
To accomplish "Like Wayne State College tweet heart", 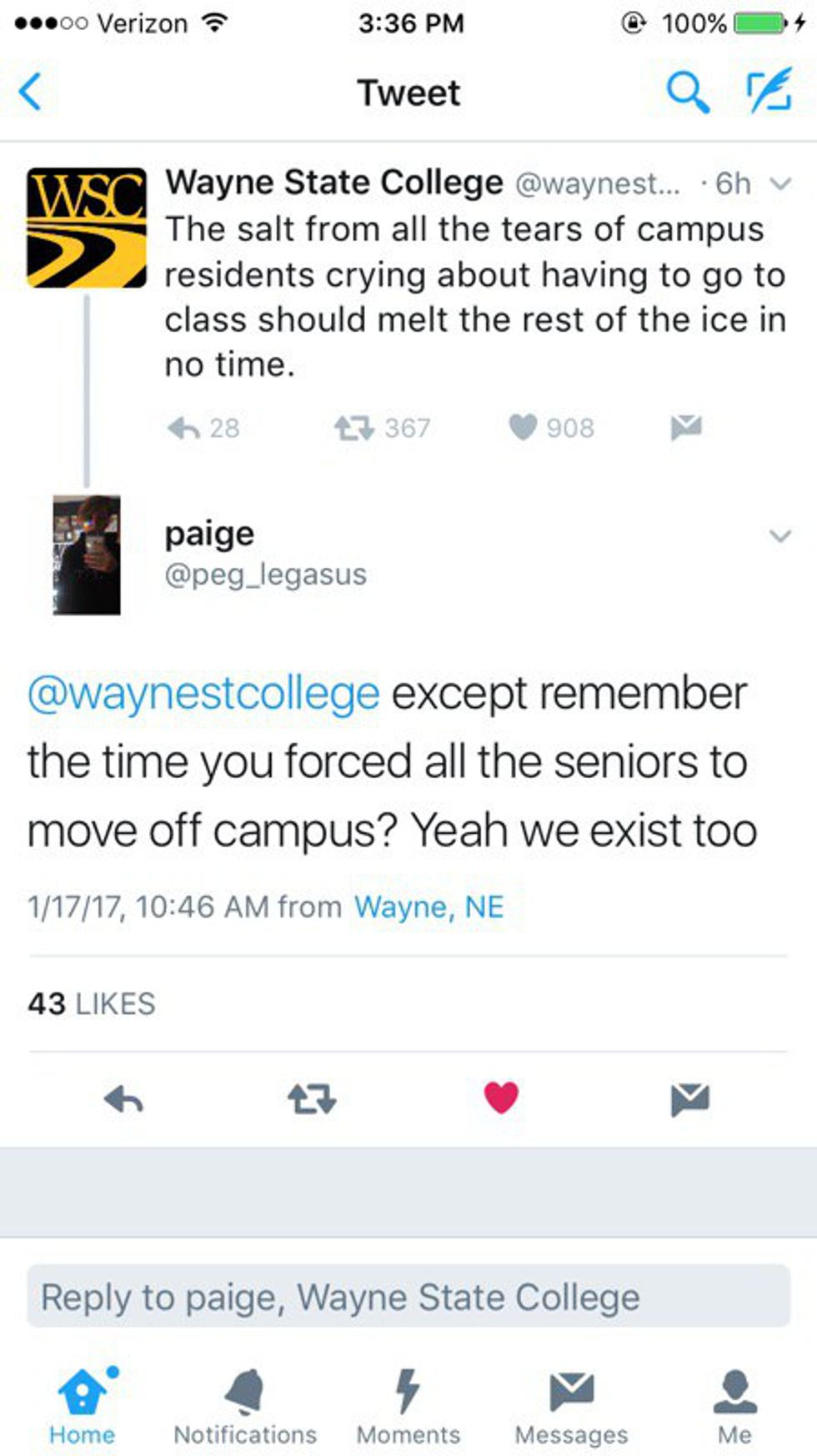I will tap(524, 427).
